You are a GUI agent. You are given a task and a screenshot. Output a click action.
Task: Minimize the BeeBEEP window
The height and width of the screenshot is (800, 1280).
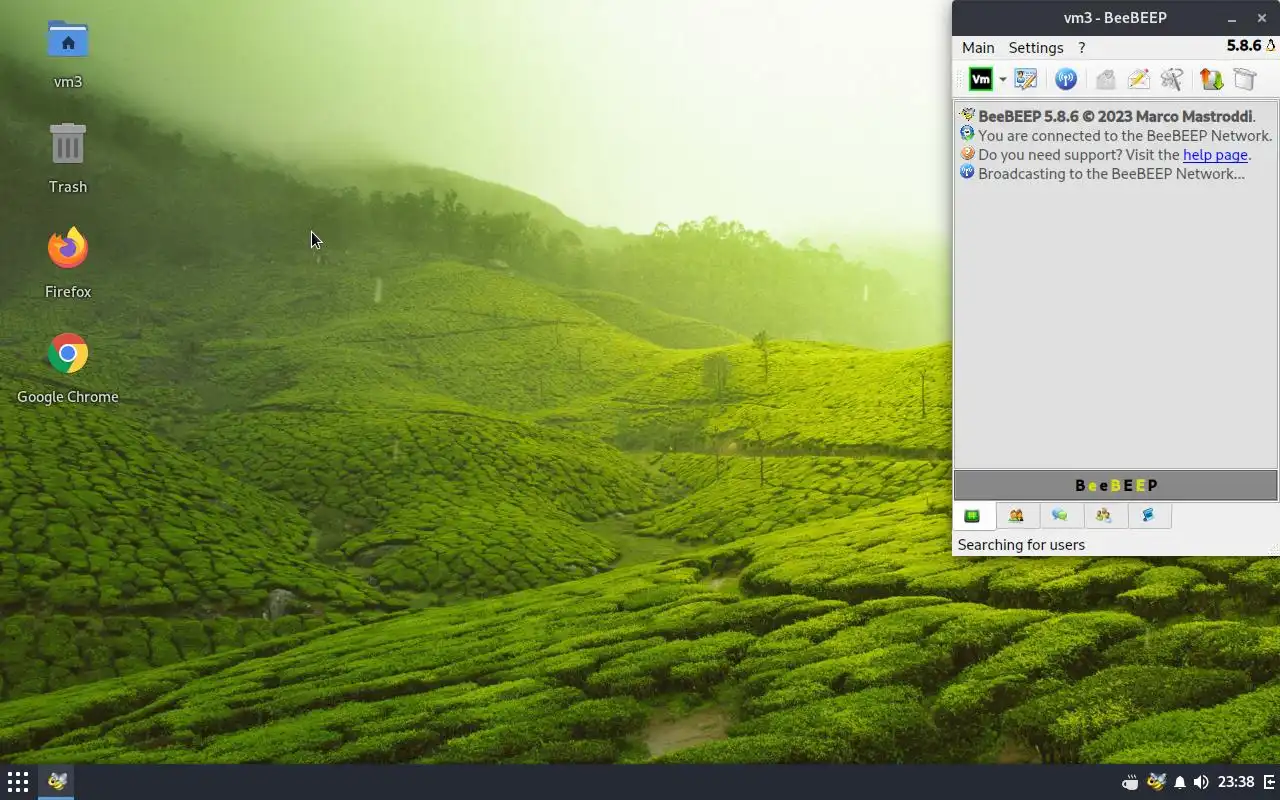[x=1232, y=18]
